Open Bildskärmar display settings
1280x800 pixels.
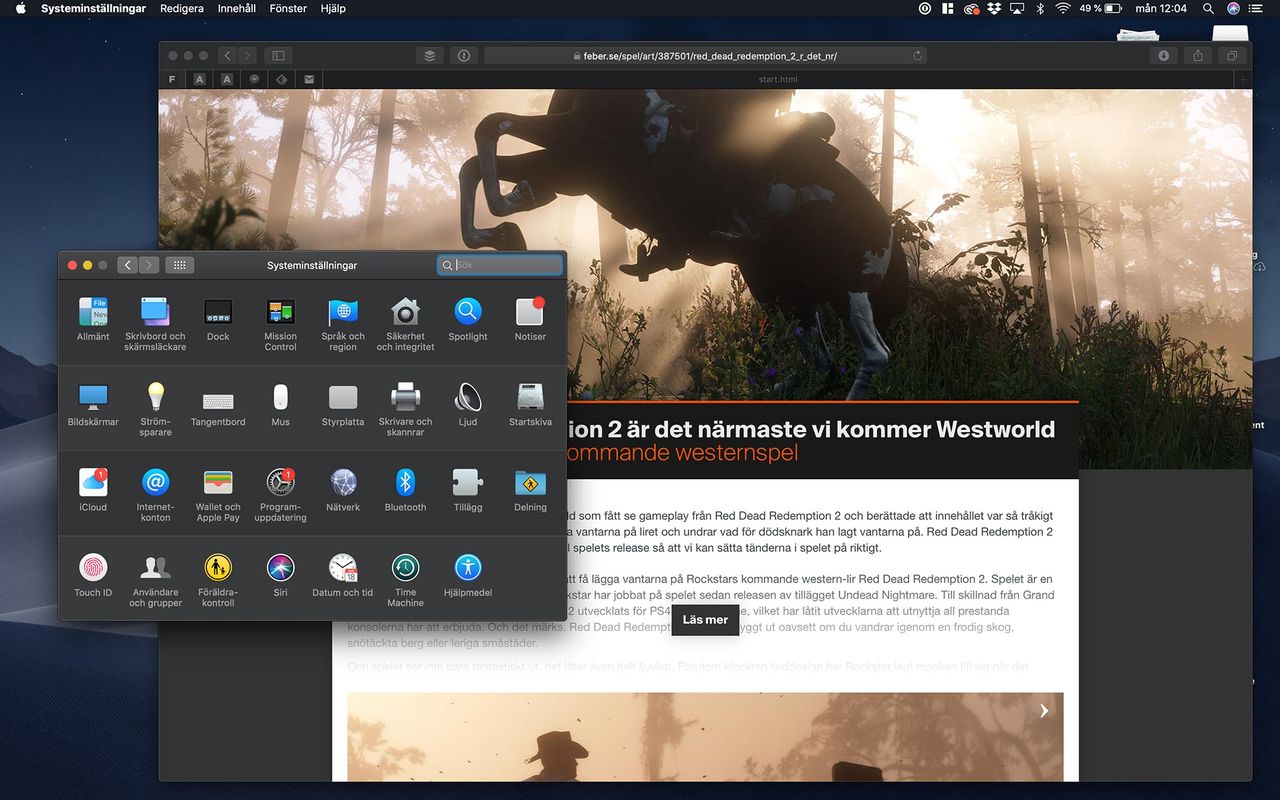pyautogui.click(x=93, y=405)
